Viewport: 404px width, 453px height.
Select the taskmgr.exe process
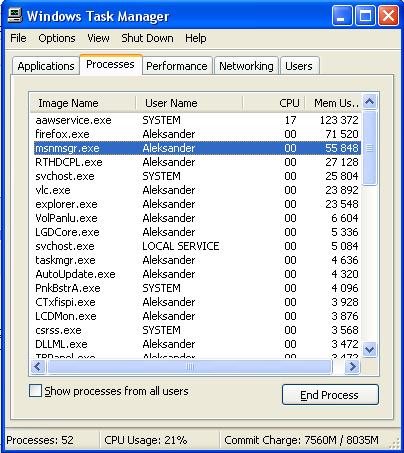197,260
